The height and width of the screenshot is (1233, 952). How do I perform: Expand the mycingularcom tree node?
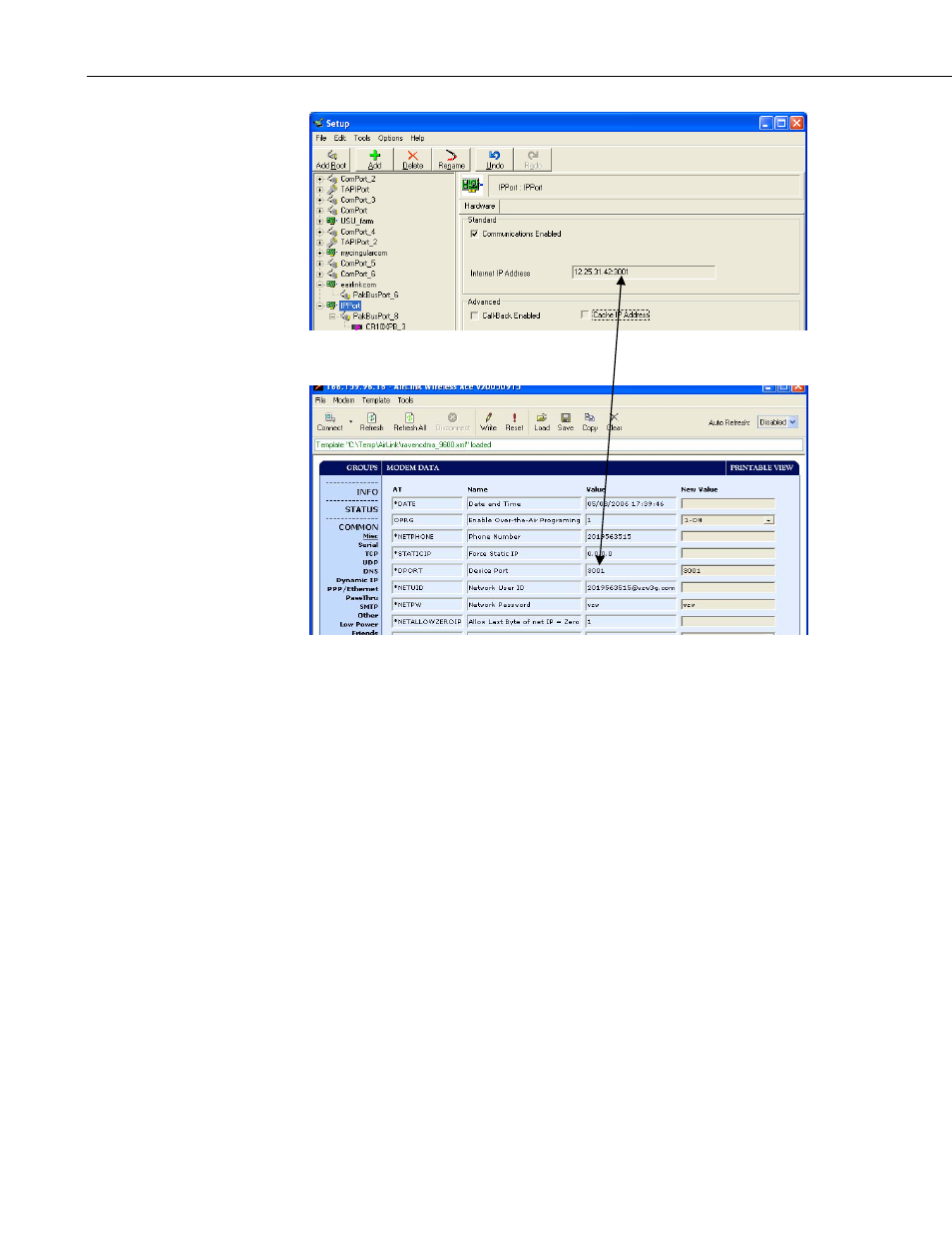tap(319, 253)
